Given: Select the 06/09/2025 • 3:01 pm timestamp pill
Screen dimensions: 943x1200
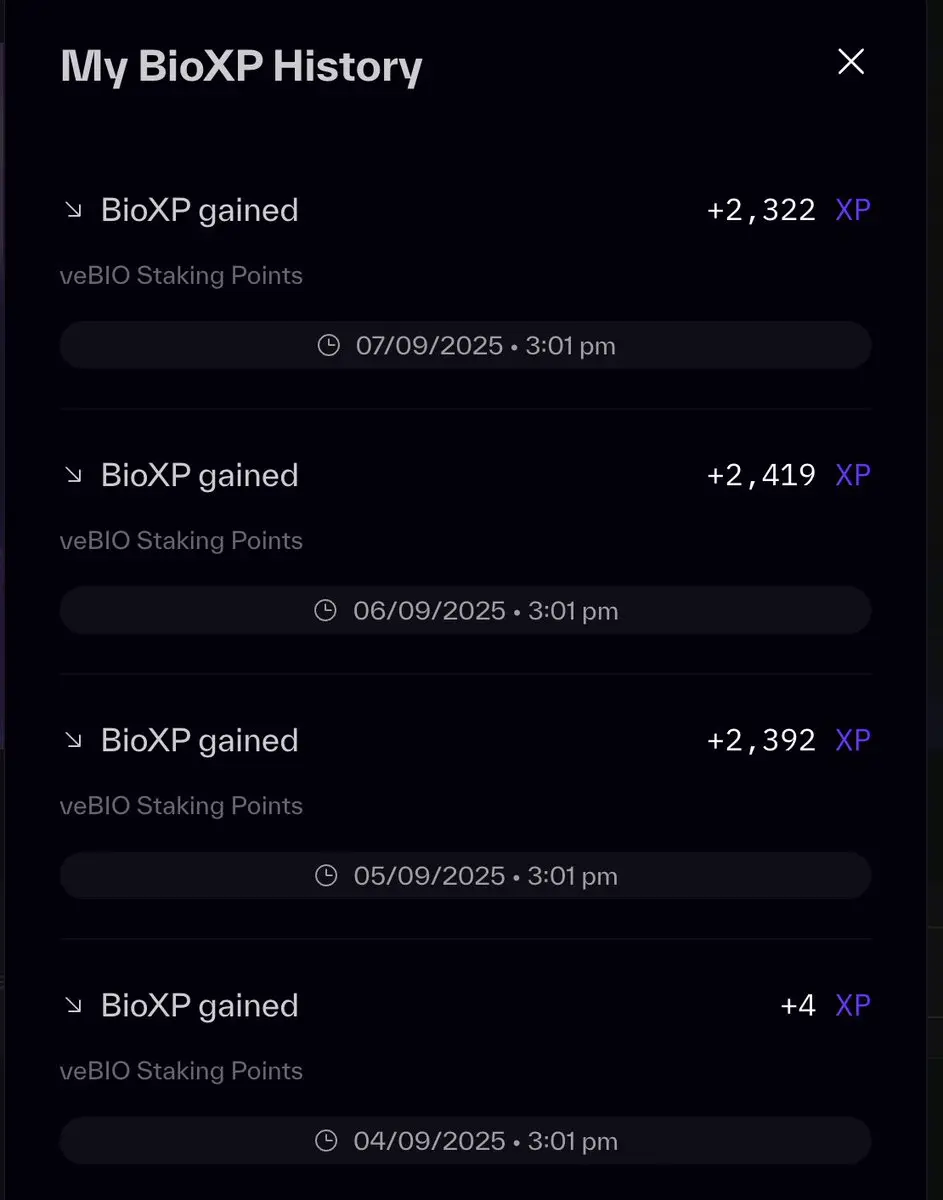Looking at the screenshot, I should coord(466,611).
